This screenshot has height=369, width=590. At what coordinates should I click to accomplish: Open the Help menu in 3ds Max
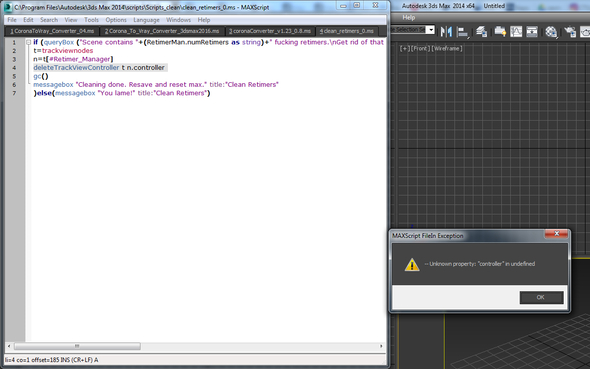(409, 17)
